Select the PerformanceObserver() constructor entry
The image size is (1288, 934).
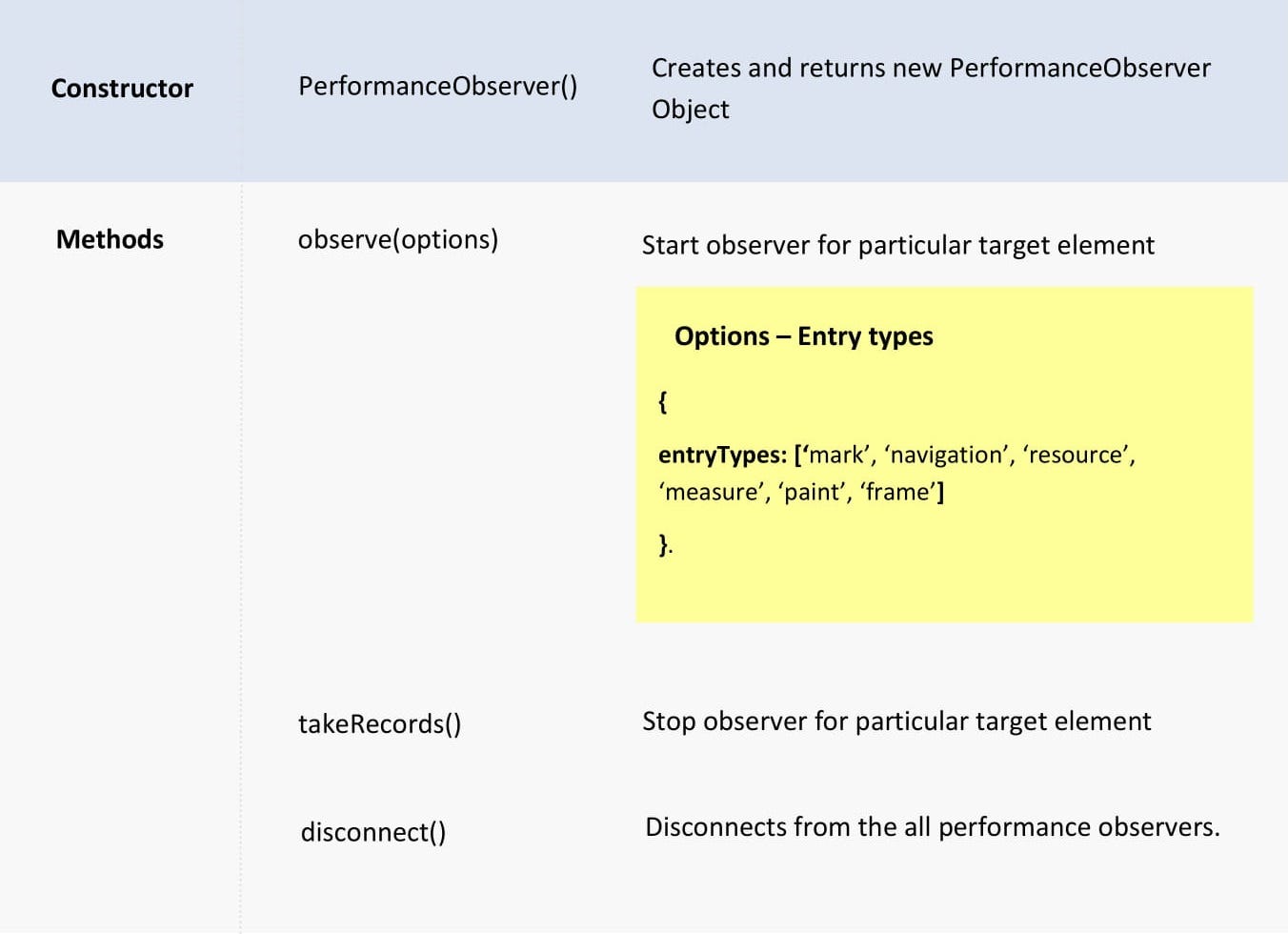point(438,86)
